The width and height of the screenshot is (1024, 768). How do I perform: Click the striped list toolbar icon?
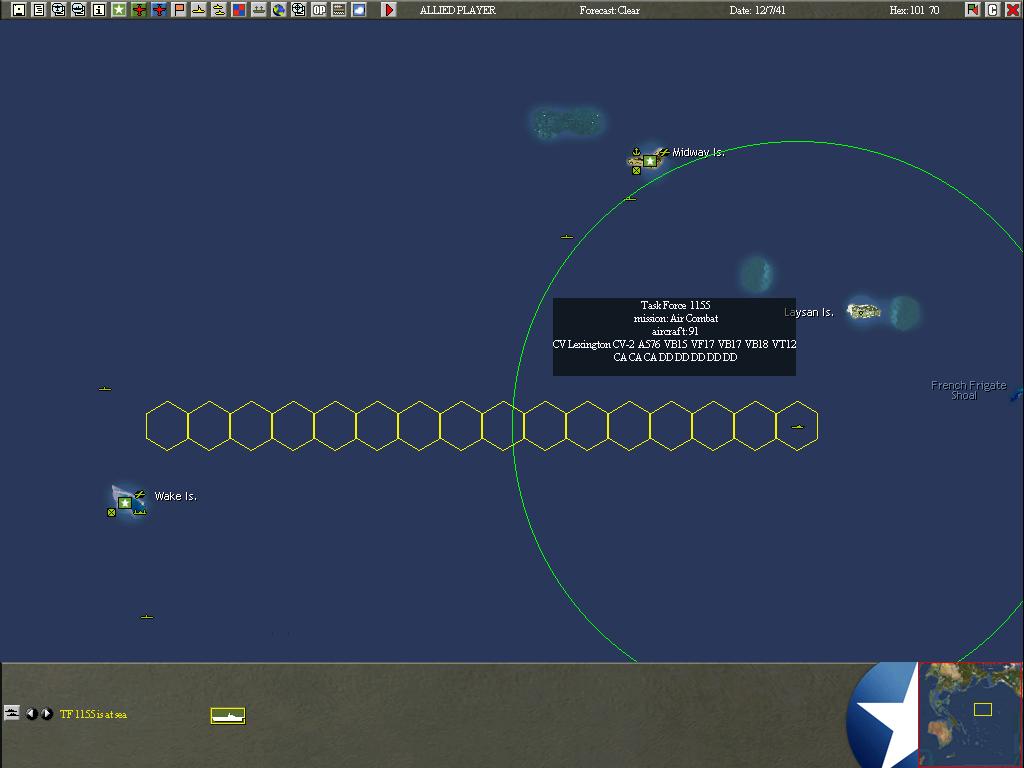(x=339, y=10)
